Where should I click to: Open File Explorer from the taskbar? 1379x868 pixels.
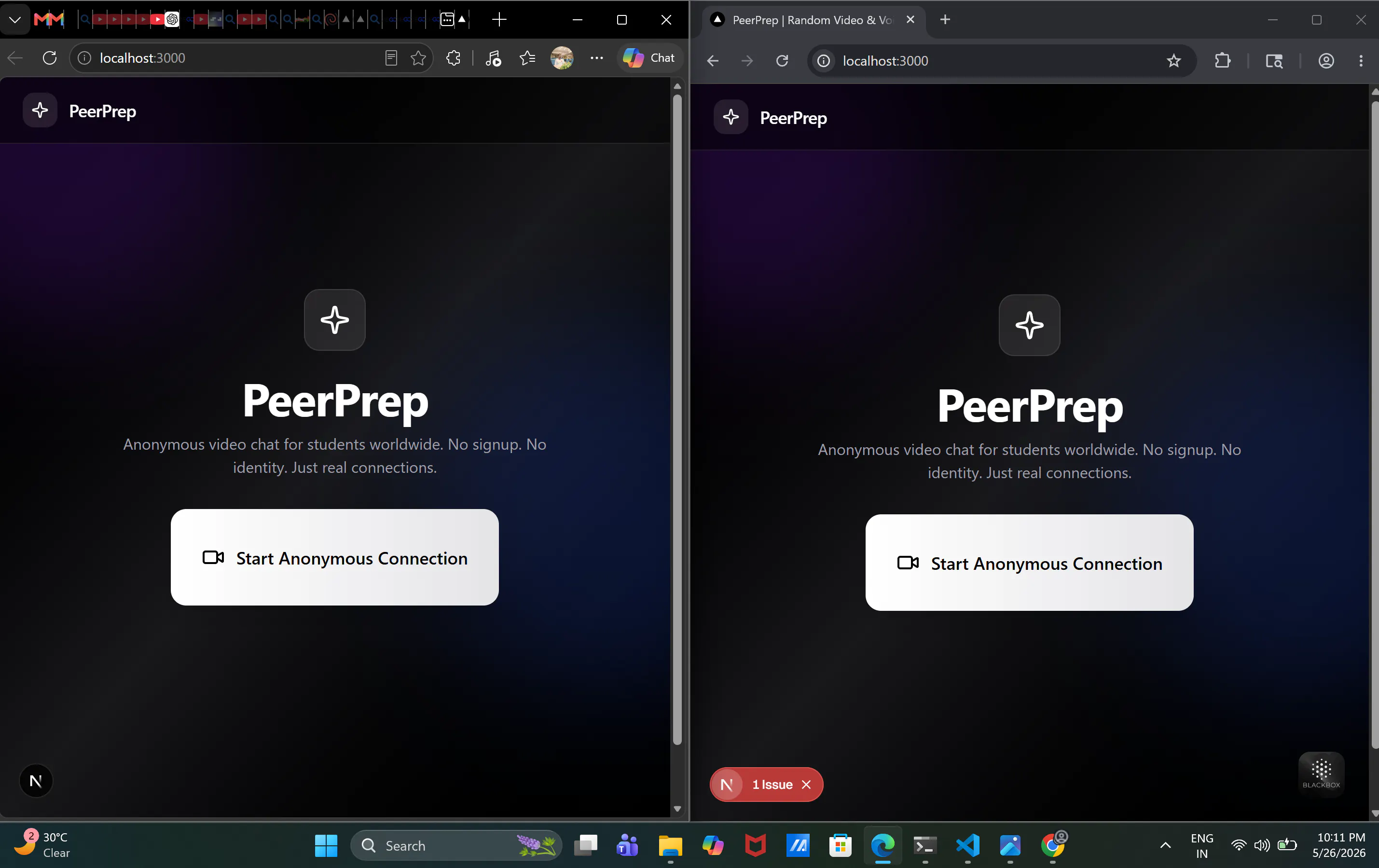point(670,845)
